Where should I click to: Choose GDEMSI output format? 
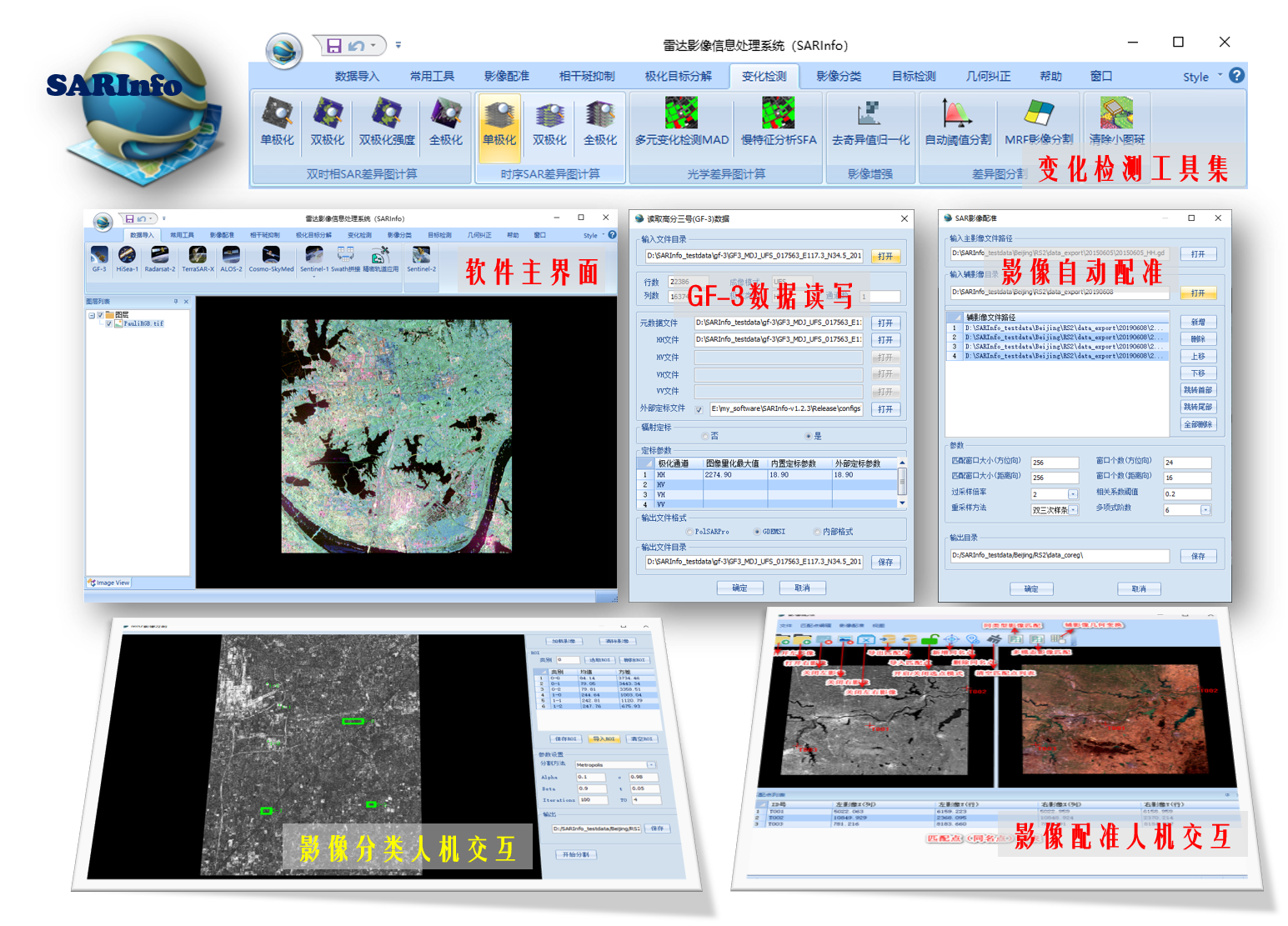tap(757, 532)
